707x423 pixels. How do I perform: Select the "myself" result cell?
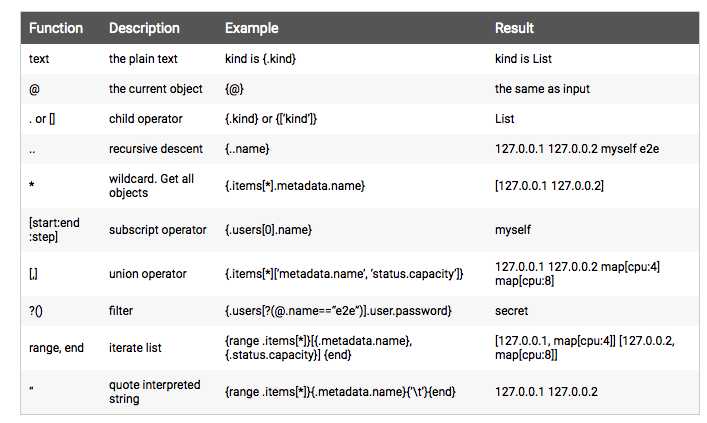coord(512,229)
